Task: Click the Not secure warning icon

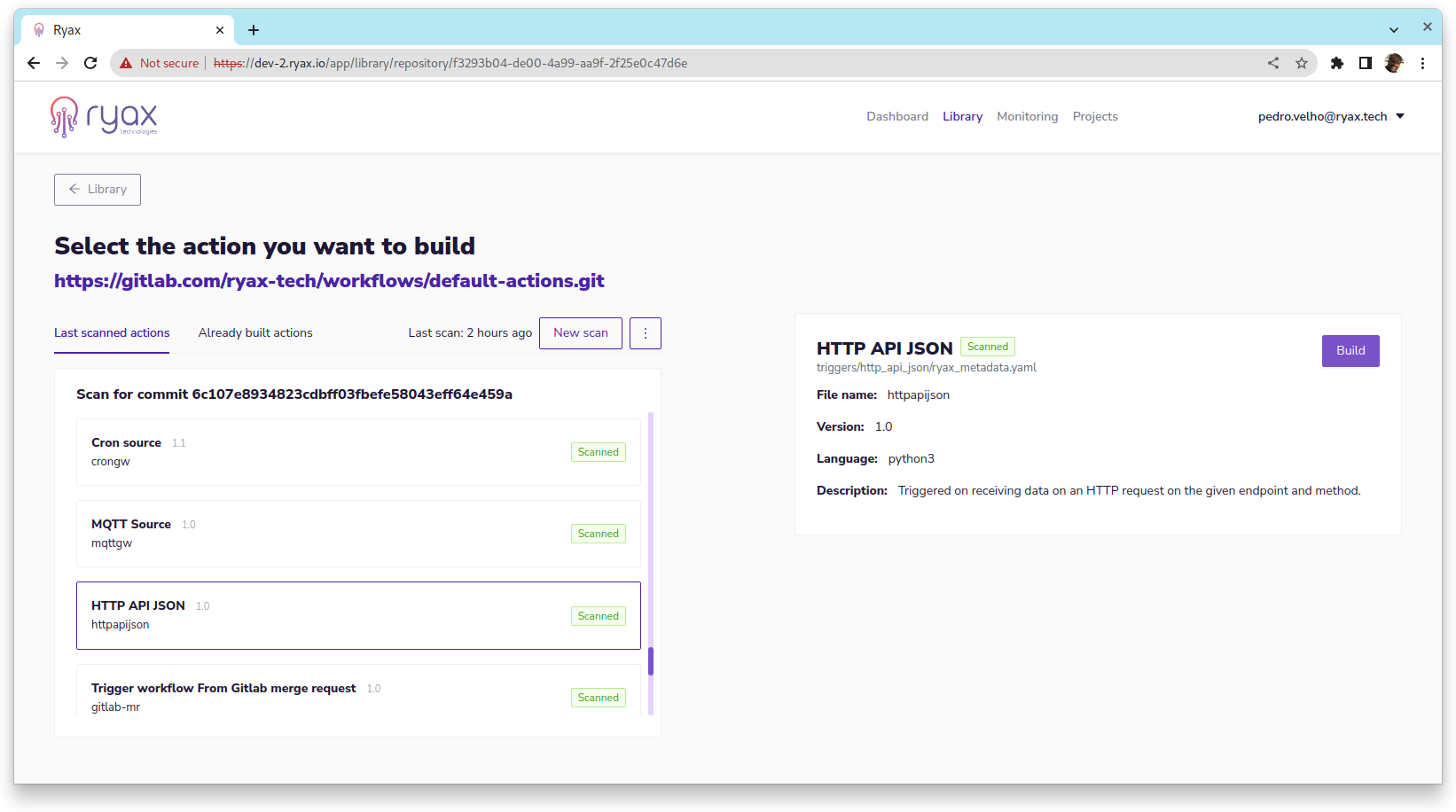Action: (x=126, y=63)
